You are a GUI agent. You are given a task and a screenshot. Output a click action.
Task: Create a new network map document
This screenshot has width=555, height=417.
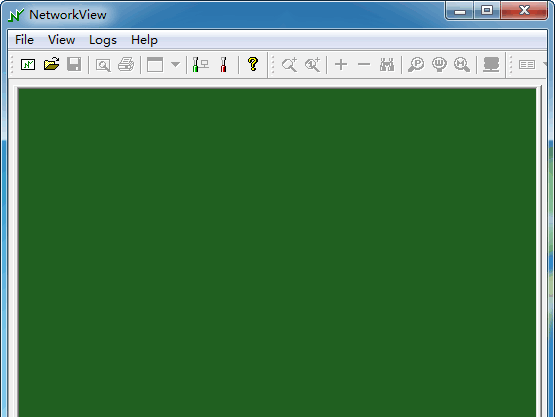tap(28, 65)
